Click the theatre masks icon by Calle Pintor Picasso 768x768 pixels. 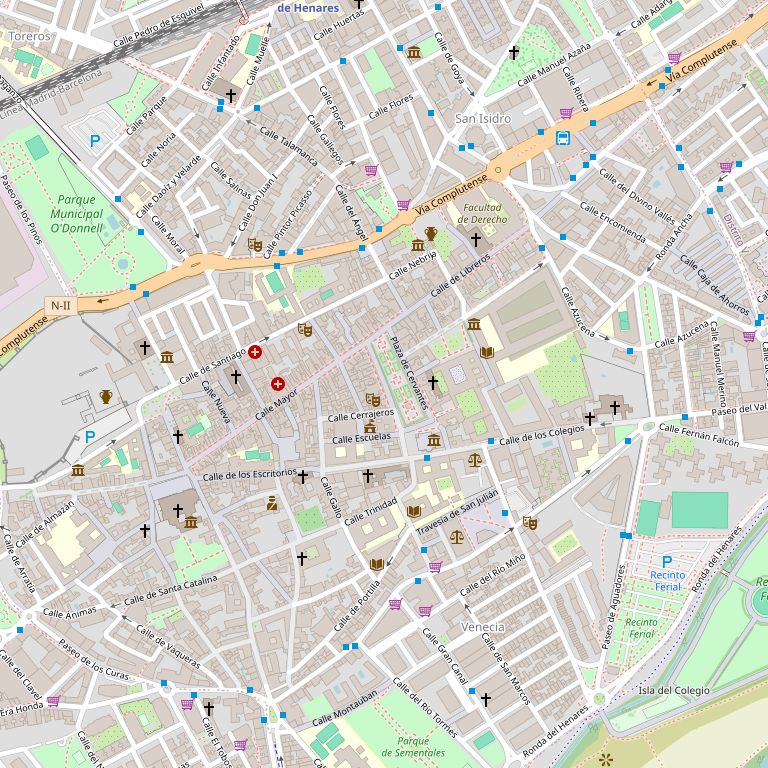pyautogui.click(x=255, y=244)
